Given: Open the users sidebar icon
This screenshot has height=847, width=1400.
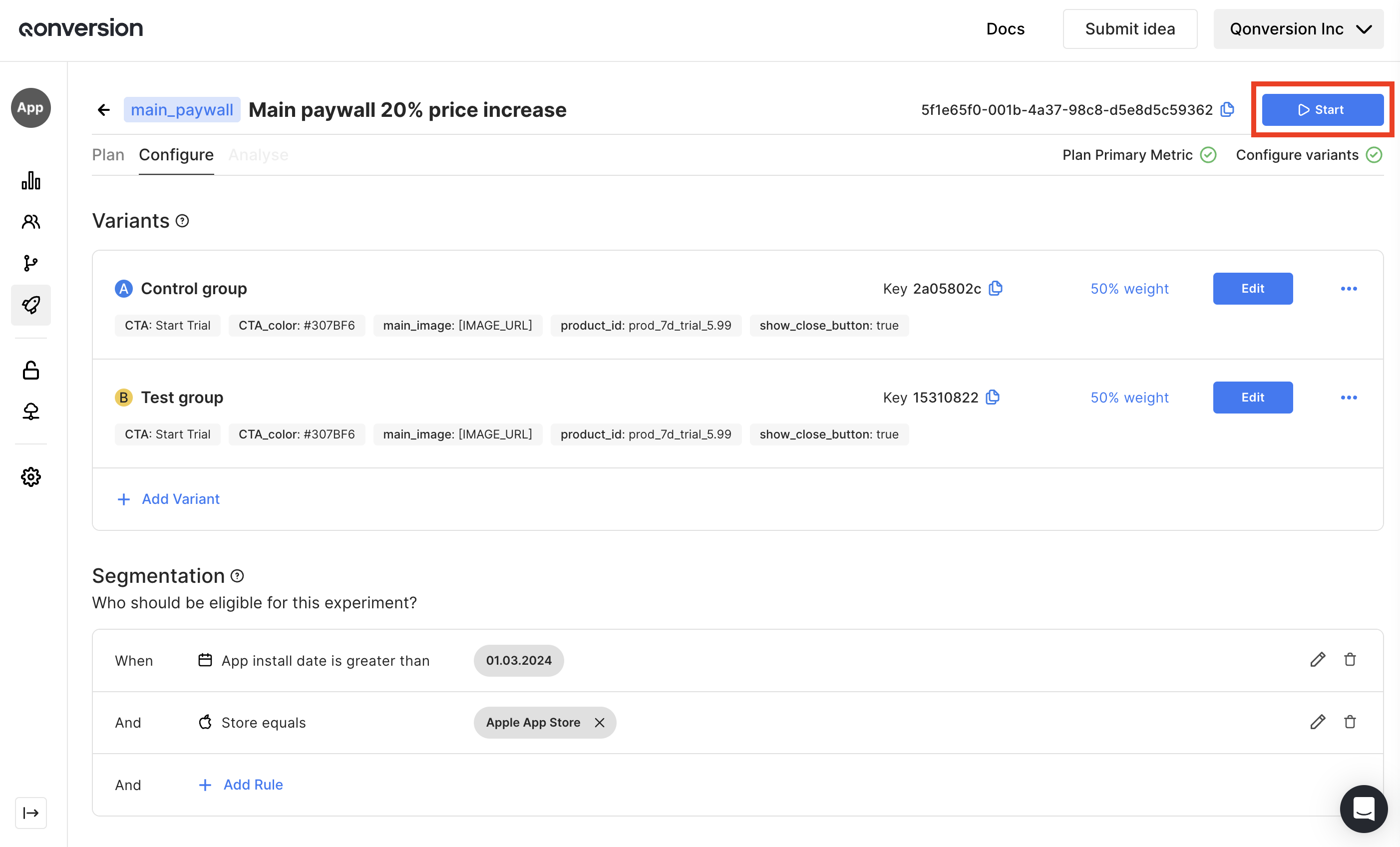Looking at the screenshot, I should tap(30, 222).
